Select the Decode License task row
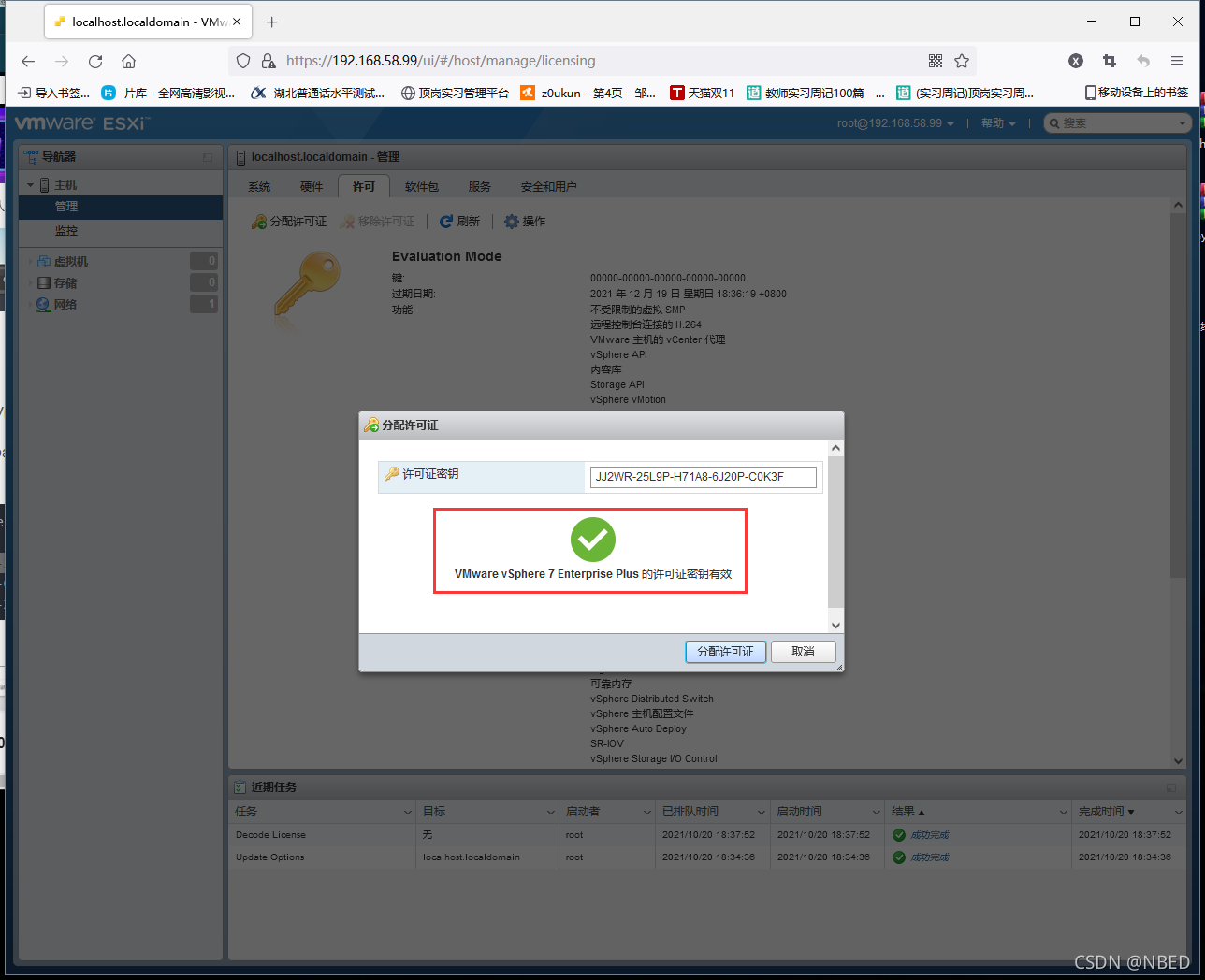This screenshot has height=980, width=1205. [707, 835]
